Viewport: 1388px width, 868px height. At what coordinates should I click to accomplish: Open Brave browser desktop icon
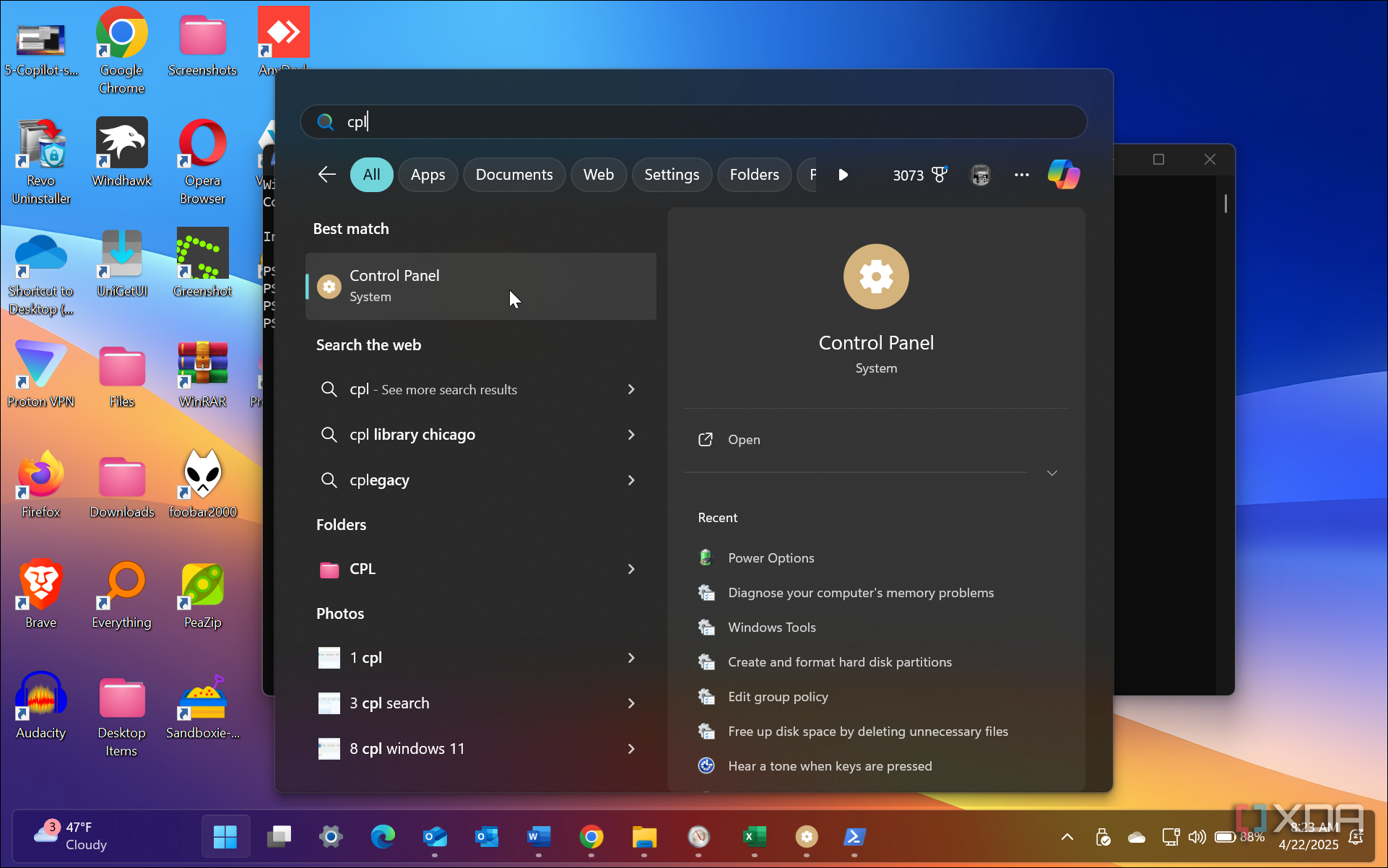click(x=41, y=594)
